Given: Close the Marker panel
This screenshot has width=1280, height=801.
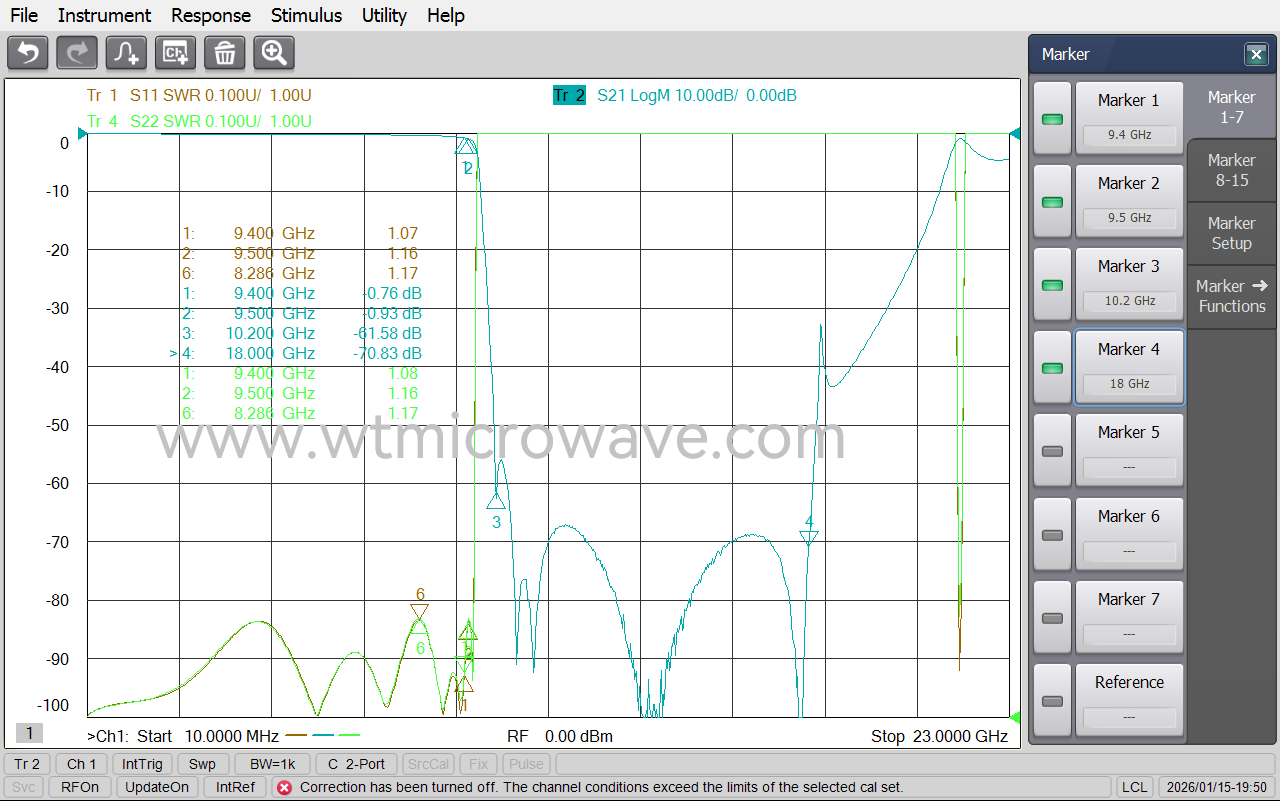Looking at the screenshot, I should [x=1255, y=54].
